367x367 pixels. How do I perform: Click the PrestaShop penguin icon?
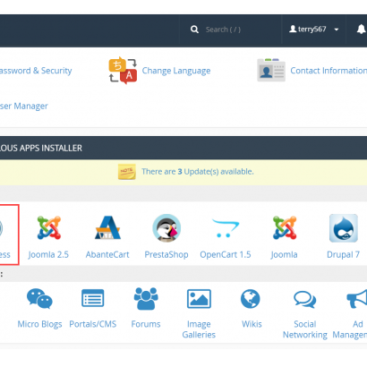coord(167,228)
